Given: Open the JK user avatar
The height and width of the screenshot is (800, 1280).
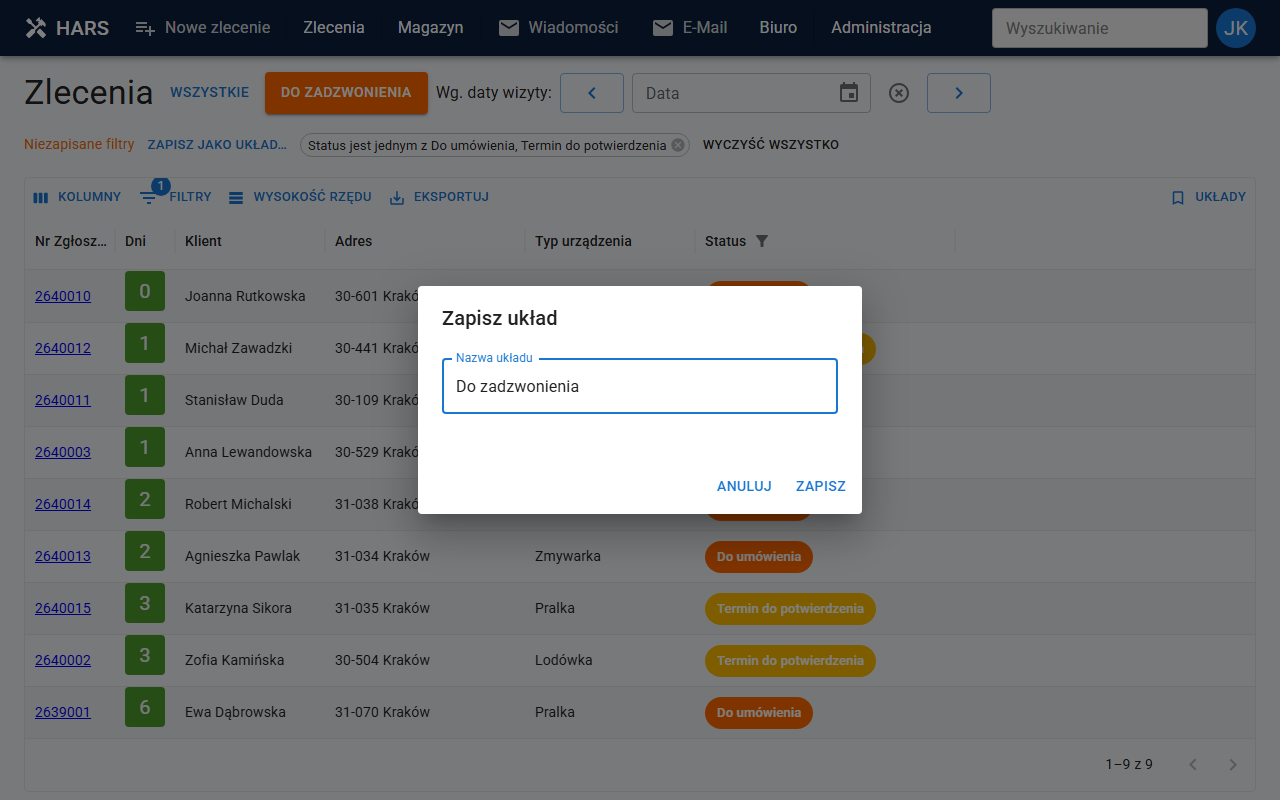Looking at the screenshot, I should click(1236, 28).
